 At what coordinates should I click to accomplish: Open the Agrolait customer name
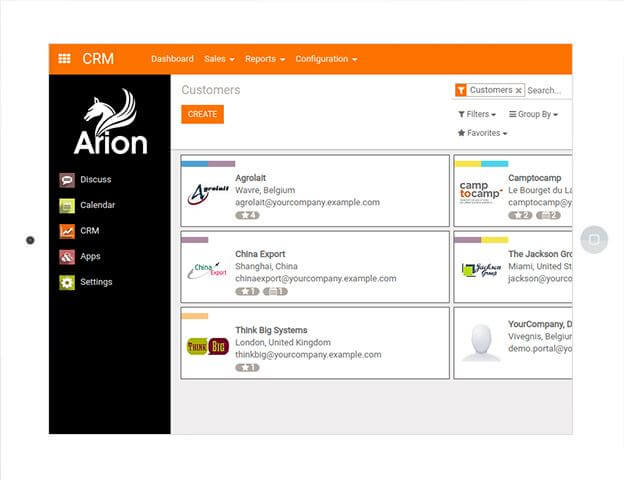pos(250,178)
